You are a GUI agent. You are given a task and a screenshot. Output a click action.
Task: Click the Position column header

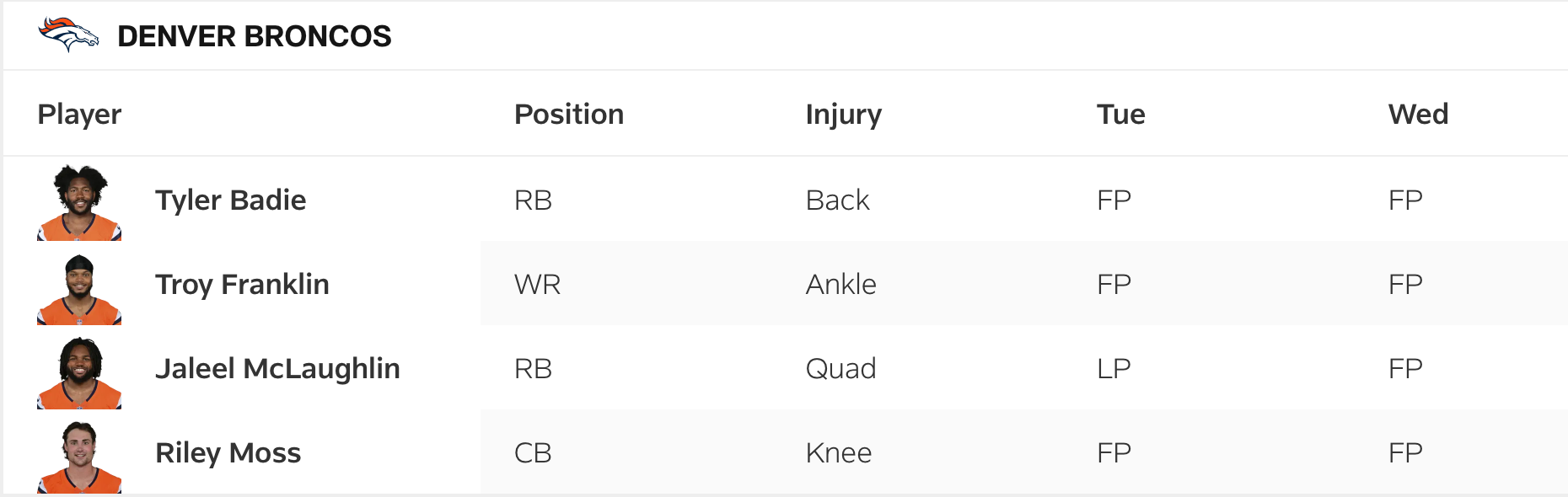pos(569,115)
